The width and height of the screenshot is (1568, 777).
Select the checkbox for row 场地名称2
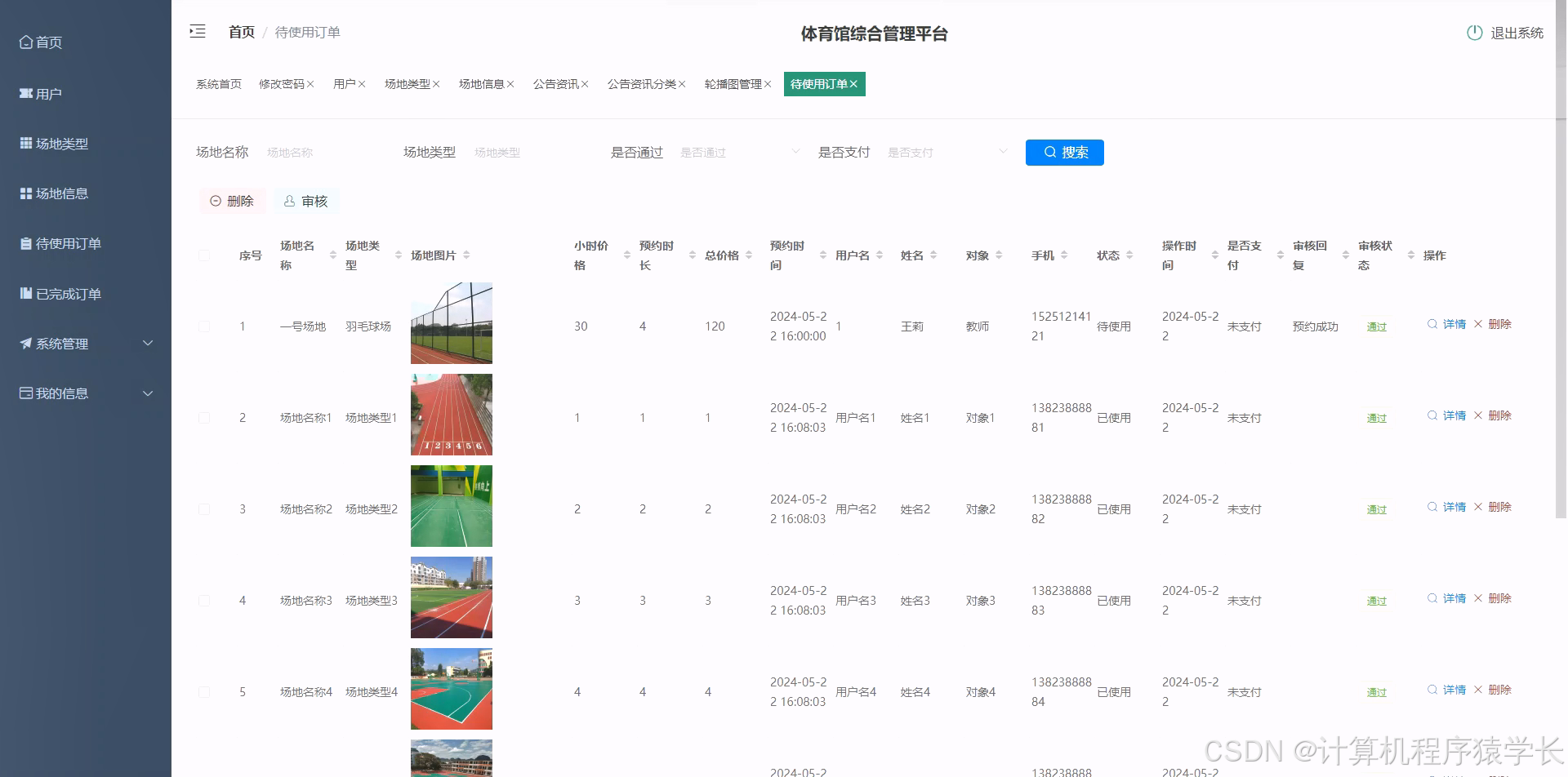coord(204,509)
